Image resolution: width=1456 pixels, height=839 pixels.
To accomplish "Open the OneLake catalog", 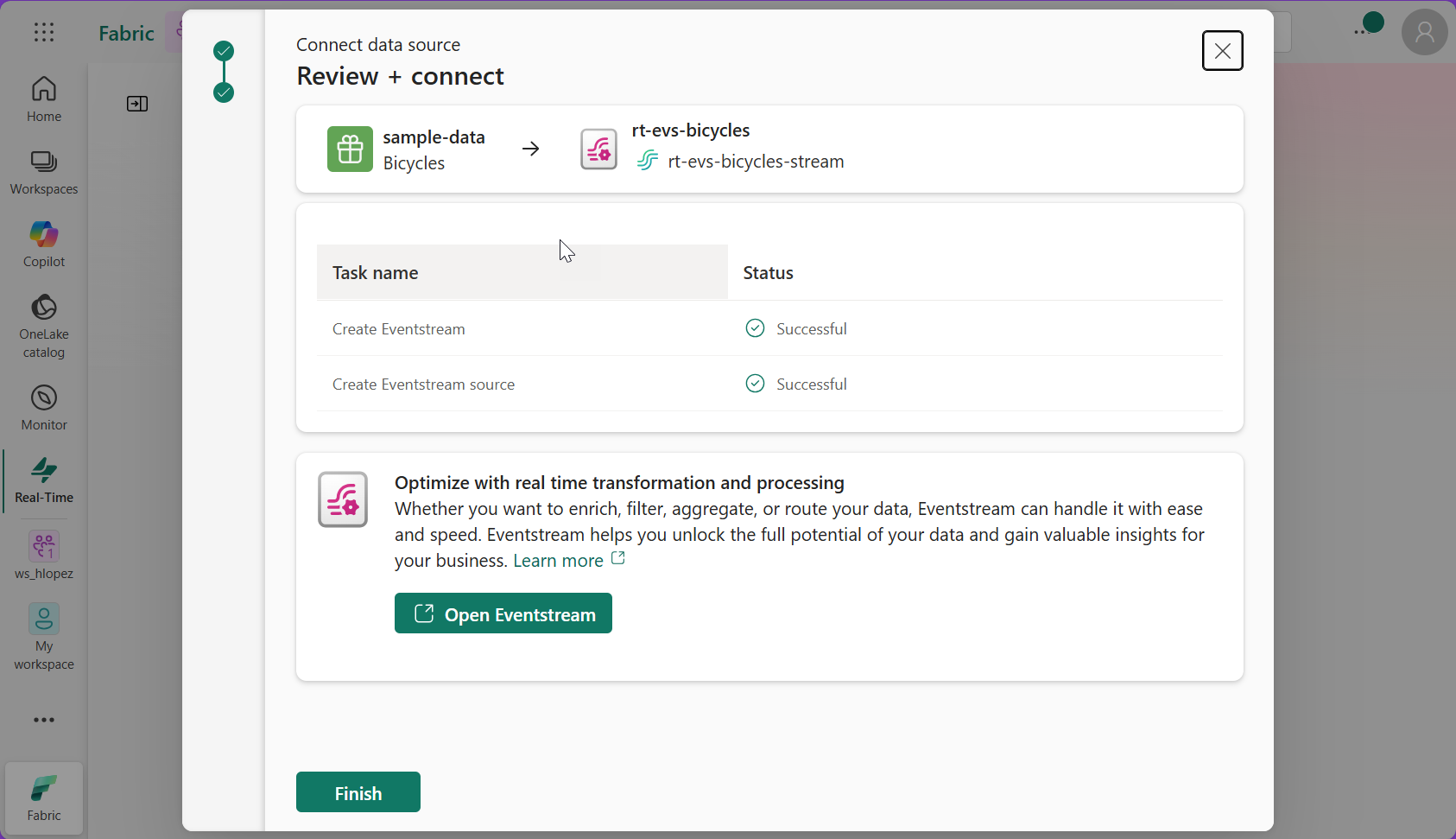I will pyautogui.click(x=44, y=326).
